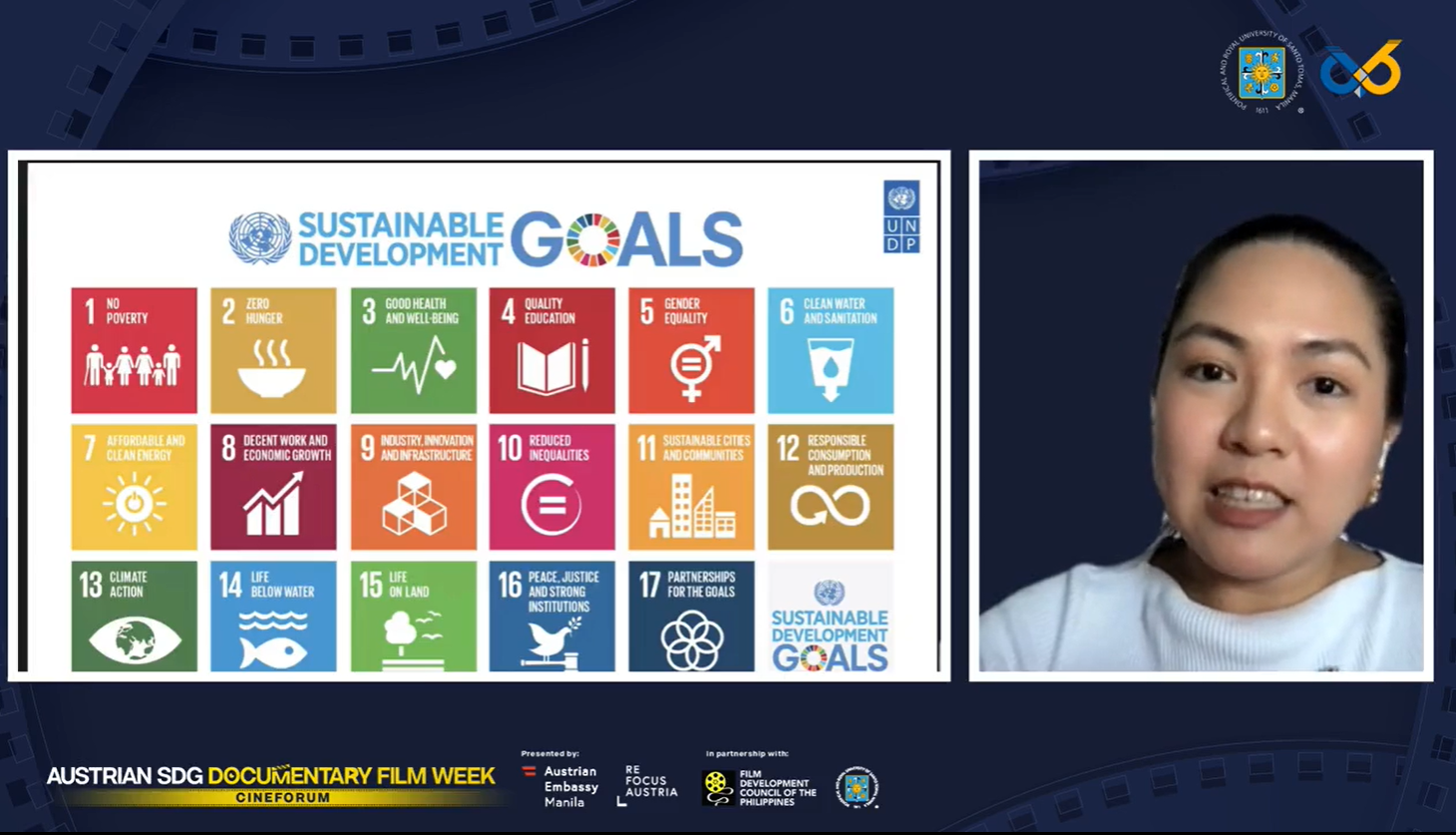Click the blue and orange infinity logo

coord(1361,69)
